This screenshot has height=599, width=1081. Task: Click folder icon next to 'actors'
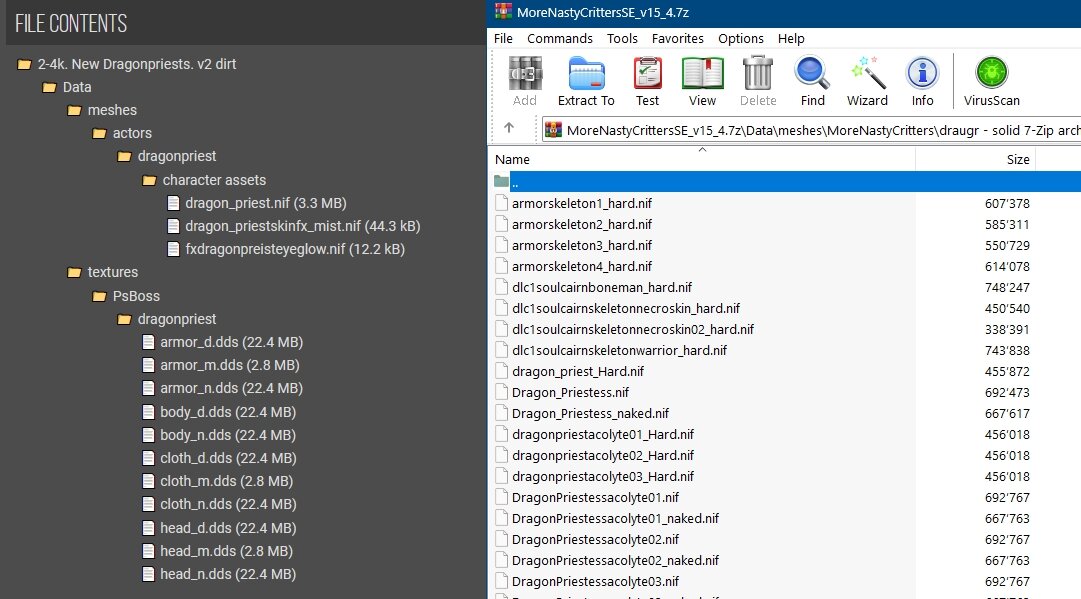(x=99, y=134)
